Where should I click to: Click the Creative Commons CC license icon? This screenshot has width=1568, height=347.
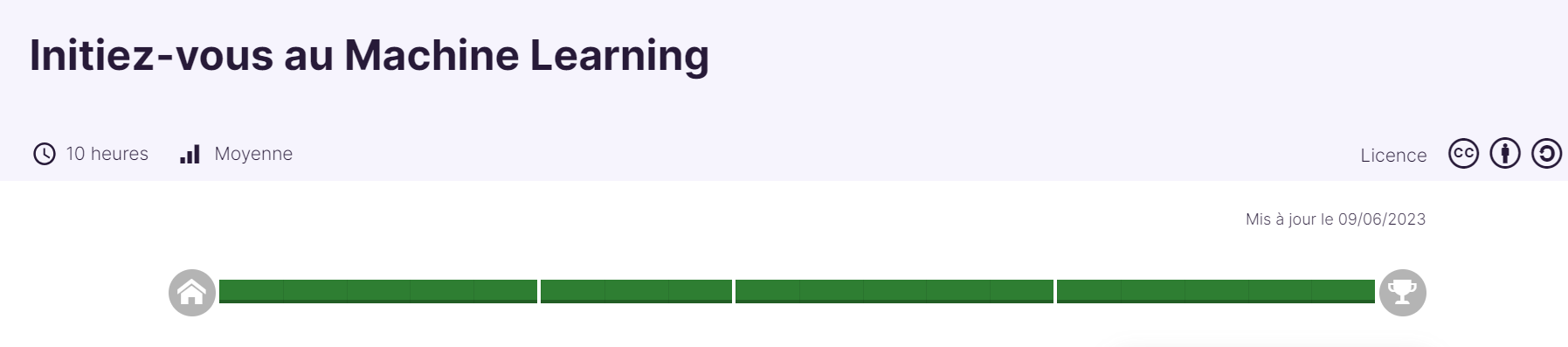1463,154
